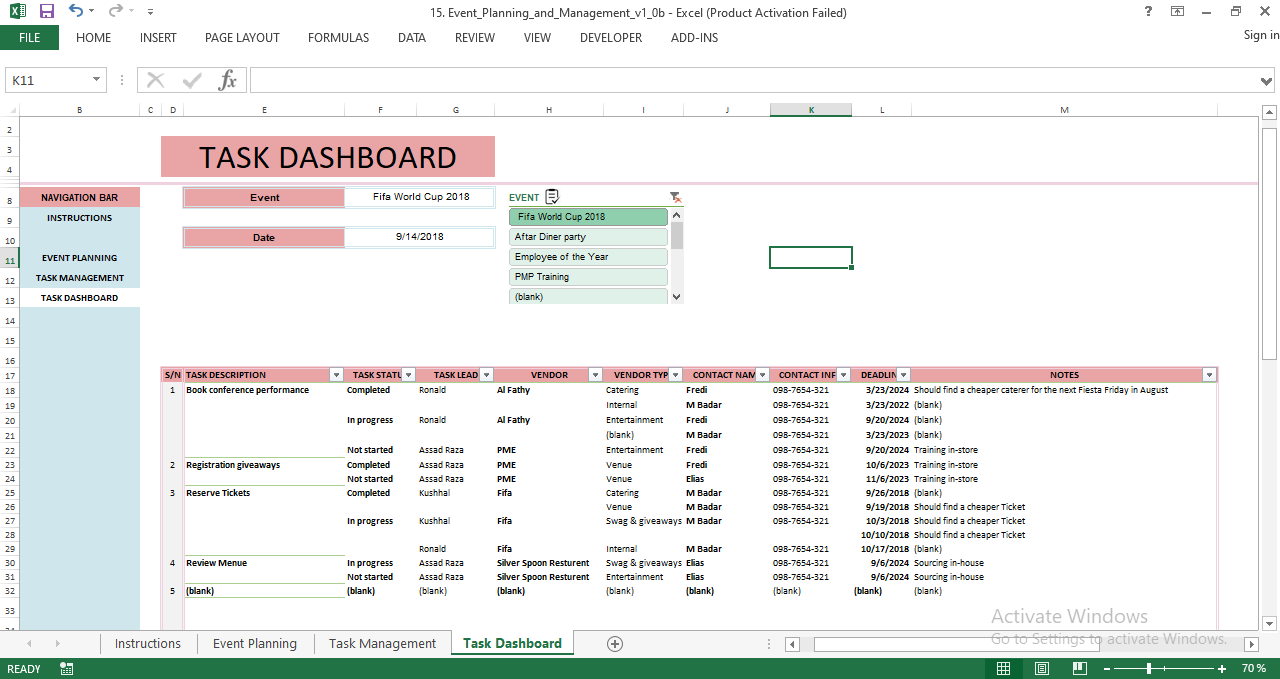Open Insert Function fx dialog
This screenshot has height=679, width=1280.
[228, 80]
